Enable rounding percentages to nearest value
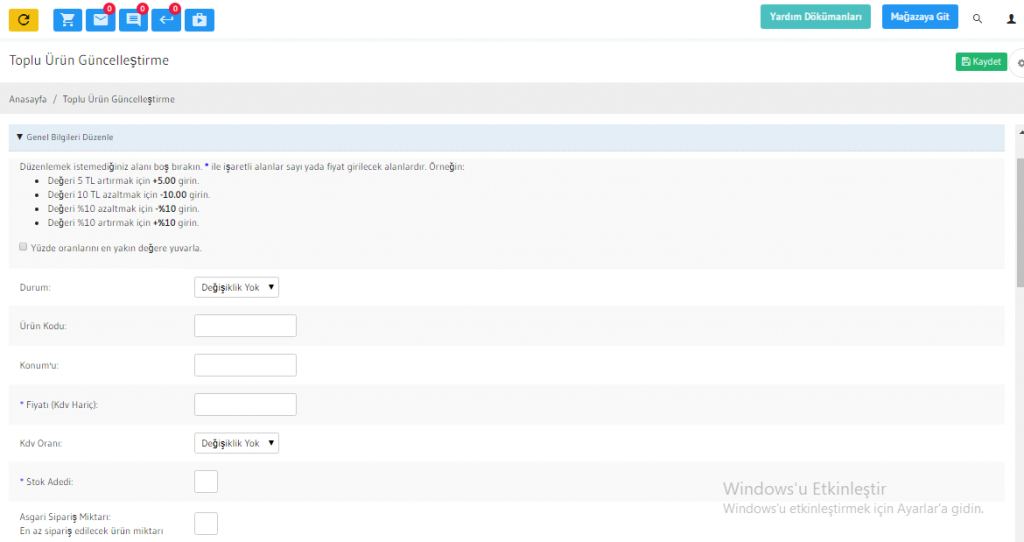This screenshot has height=542, width=1024. pyautogui.click(x=23, y=247)
